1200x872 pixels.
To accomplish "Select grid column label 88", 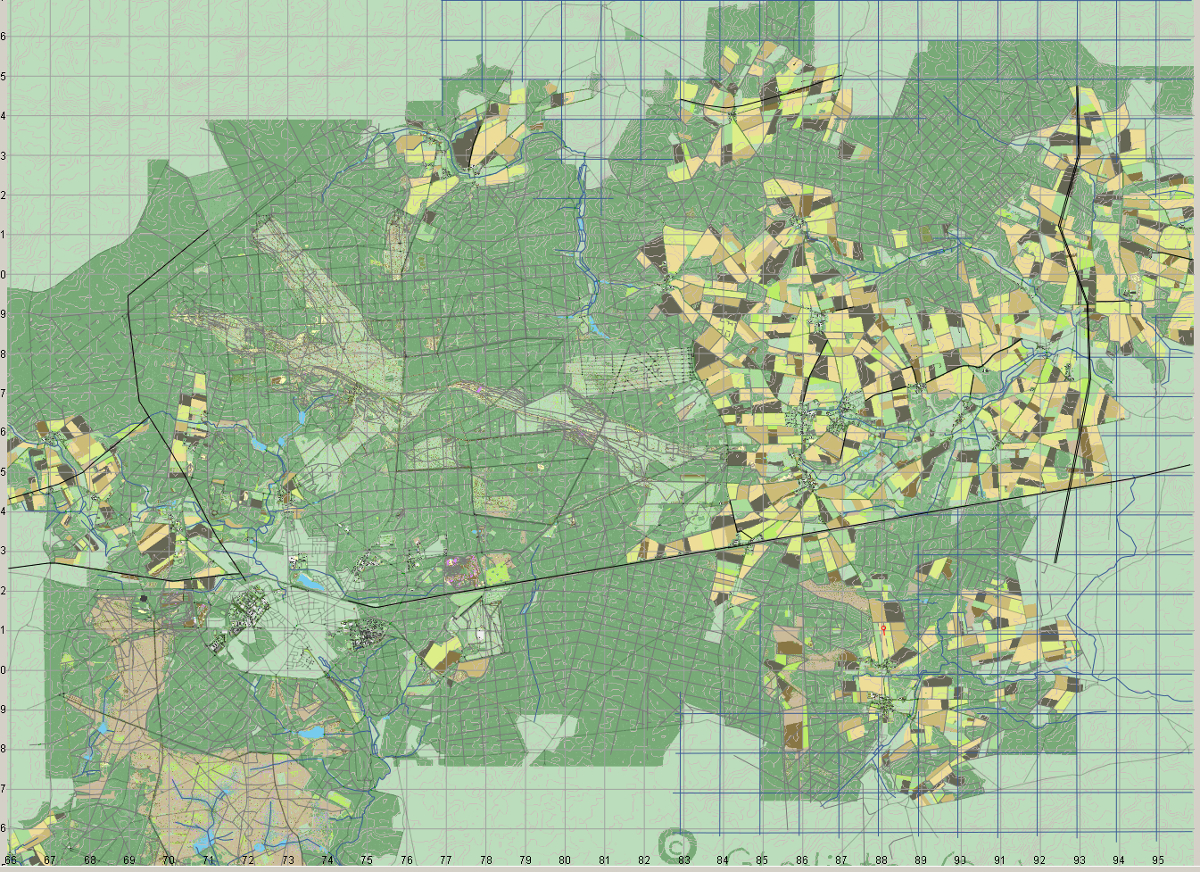I will coord(881,860).
